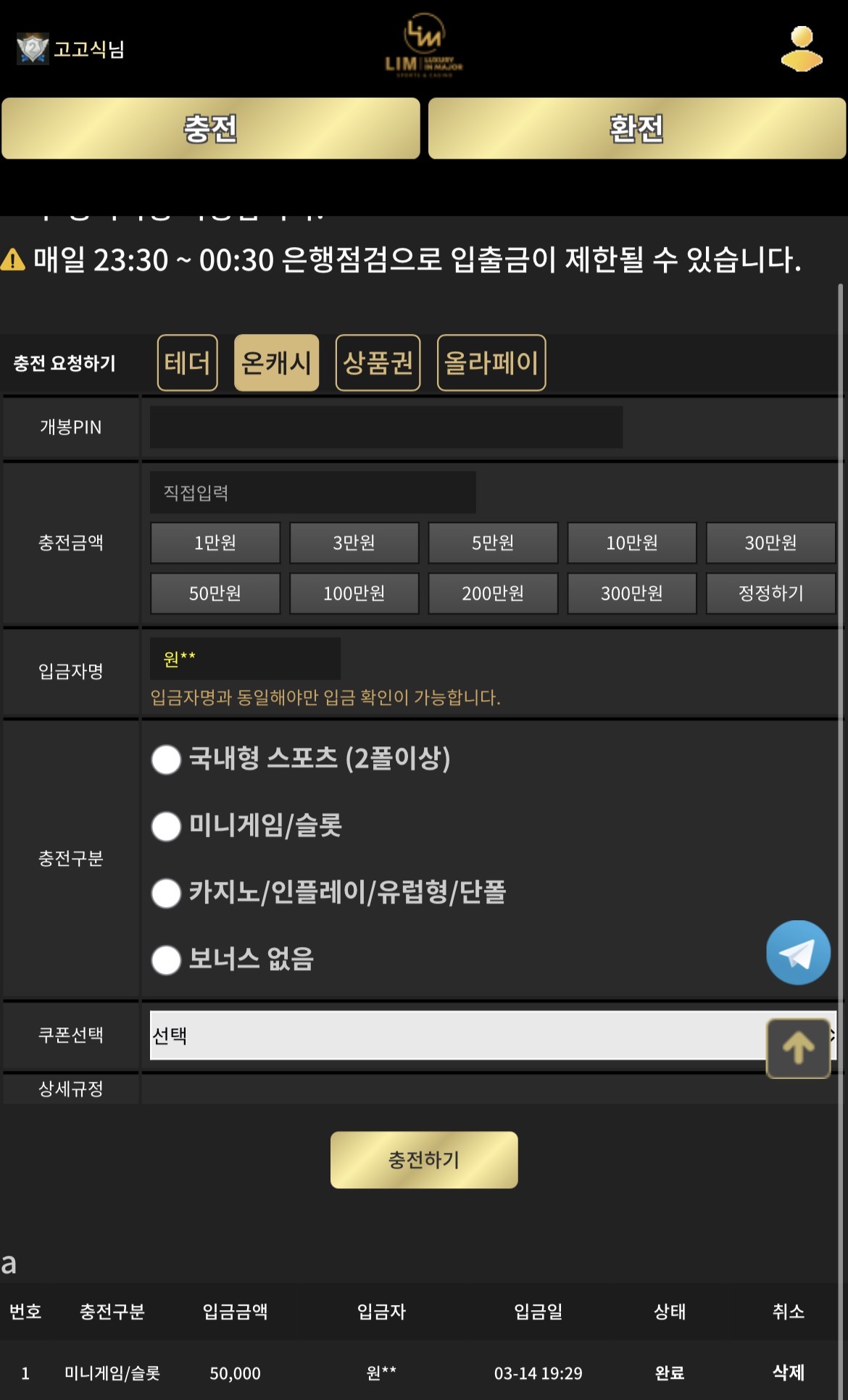Click 정정하기 to reset the amount
Screen dimensions: 848x1400
(770, 593)
